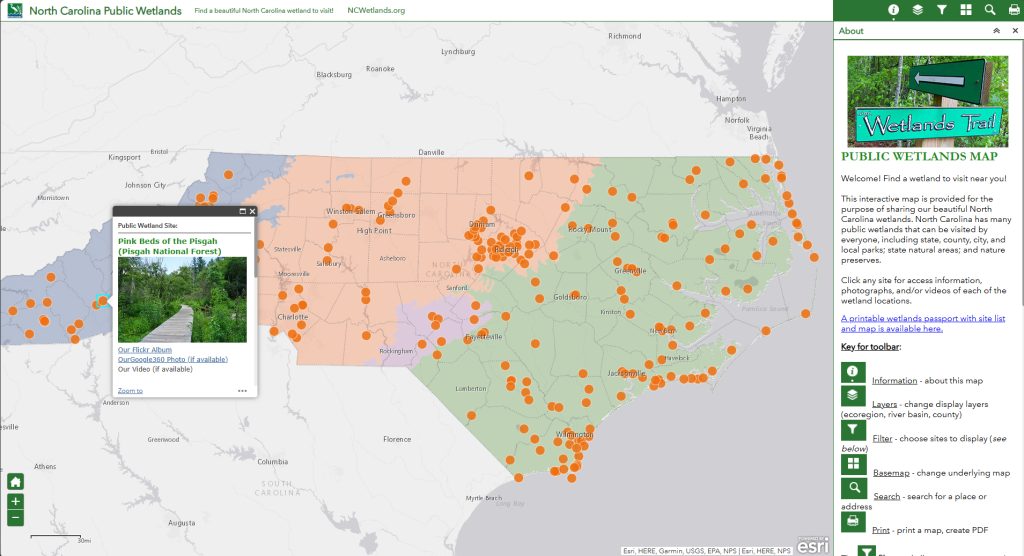Maximize the Public Wetland Site popup
Image resolution: width=1024 pixels, height=556 pixels.
click(x=242, y=211)
